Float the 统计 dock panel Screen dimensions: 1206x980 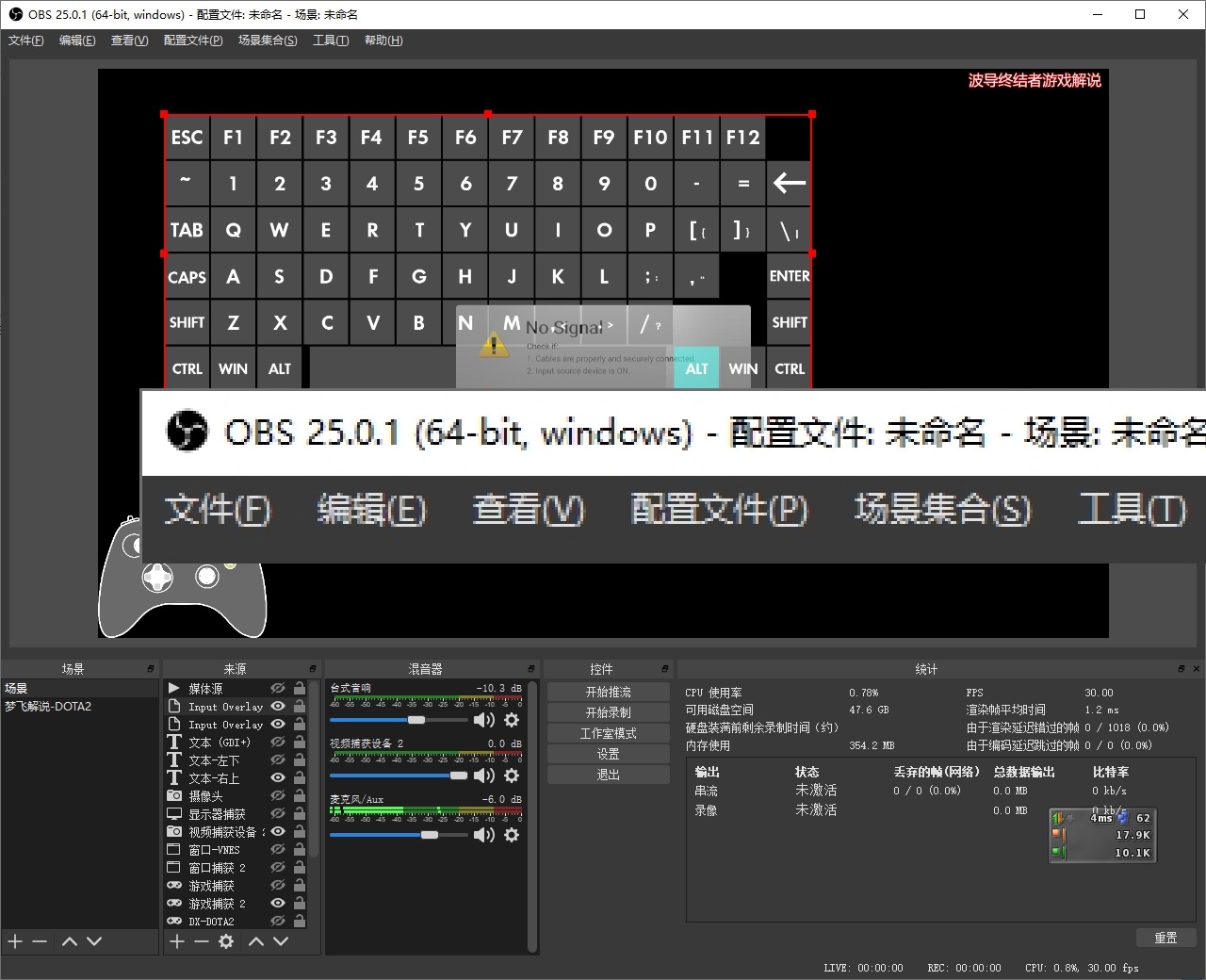[x=1182, y=669]
